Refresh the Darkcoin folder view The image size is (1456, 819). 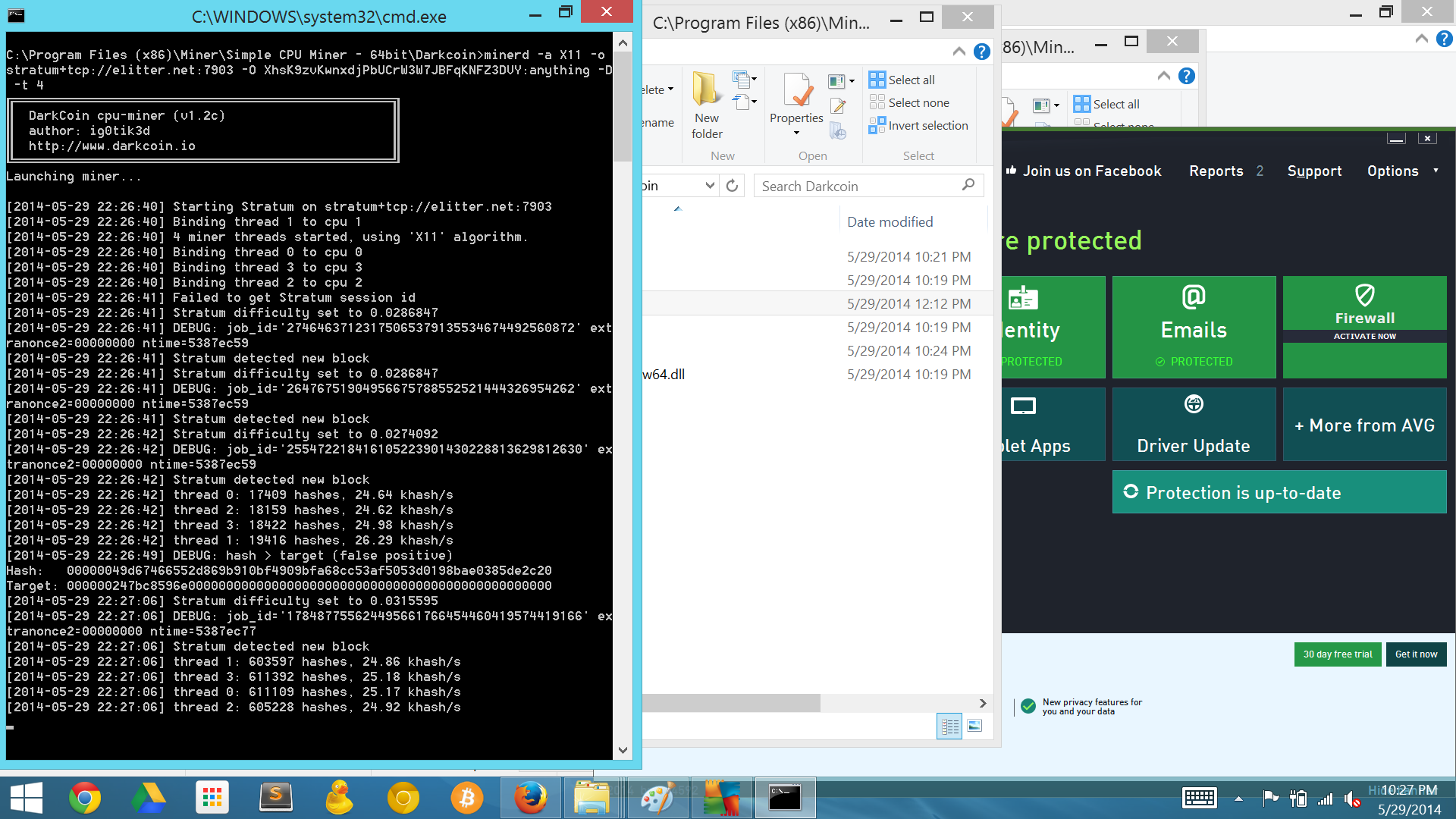point(732,186)
